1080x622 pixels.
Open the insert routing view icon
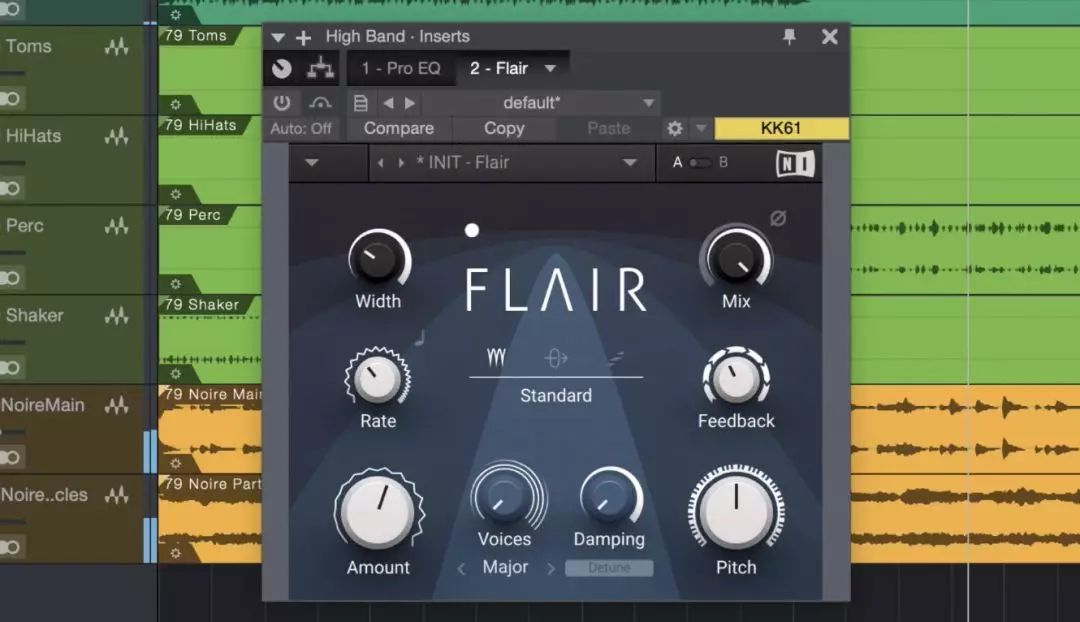[x=320, y=68]
